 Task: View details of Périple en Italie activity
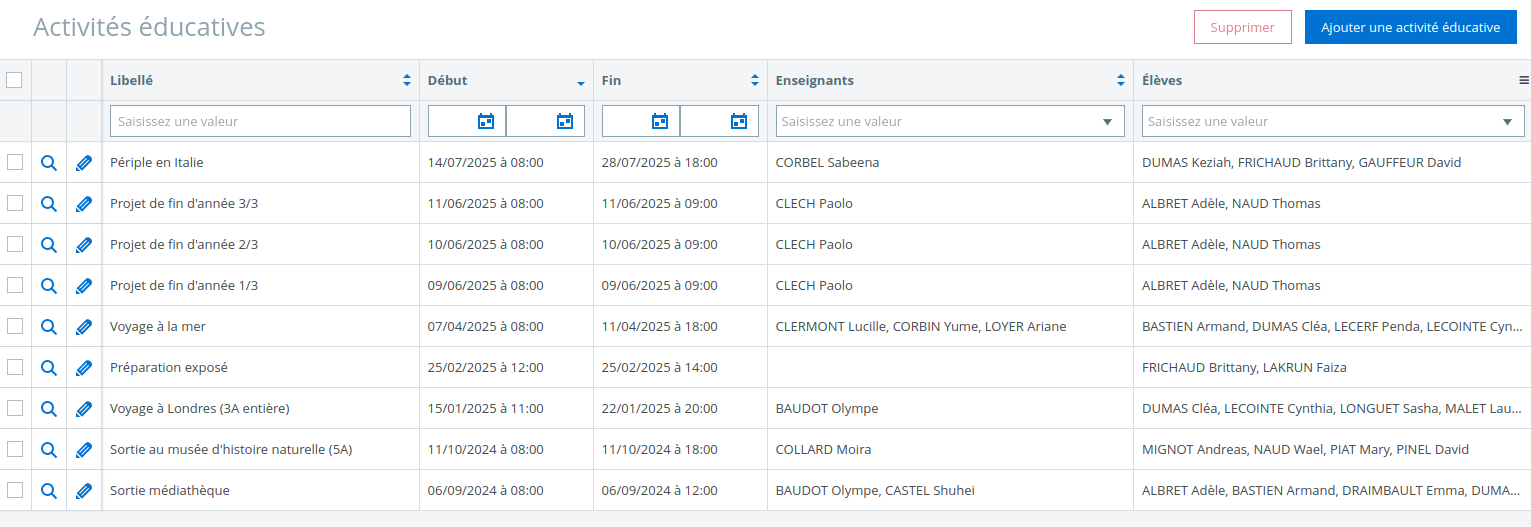tap(48, 162)
